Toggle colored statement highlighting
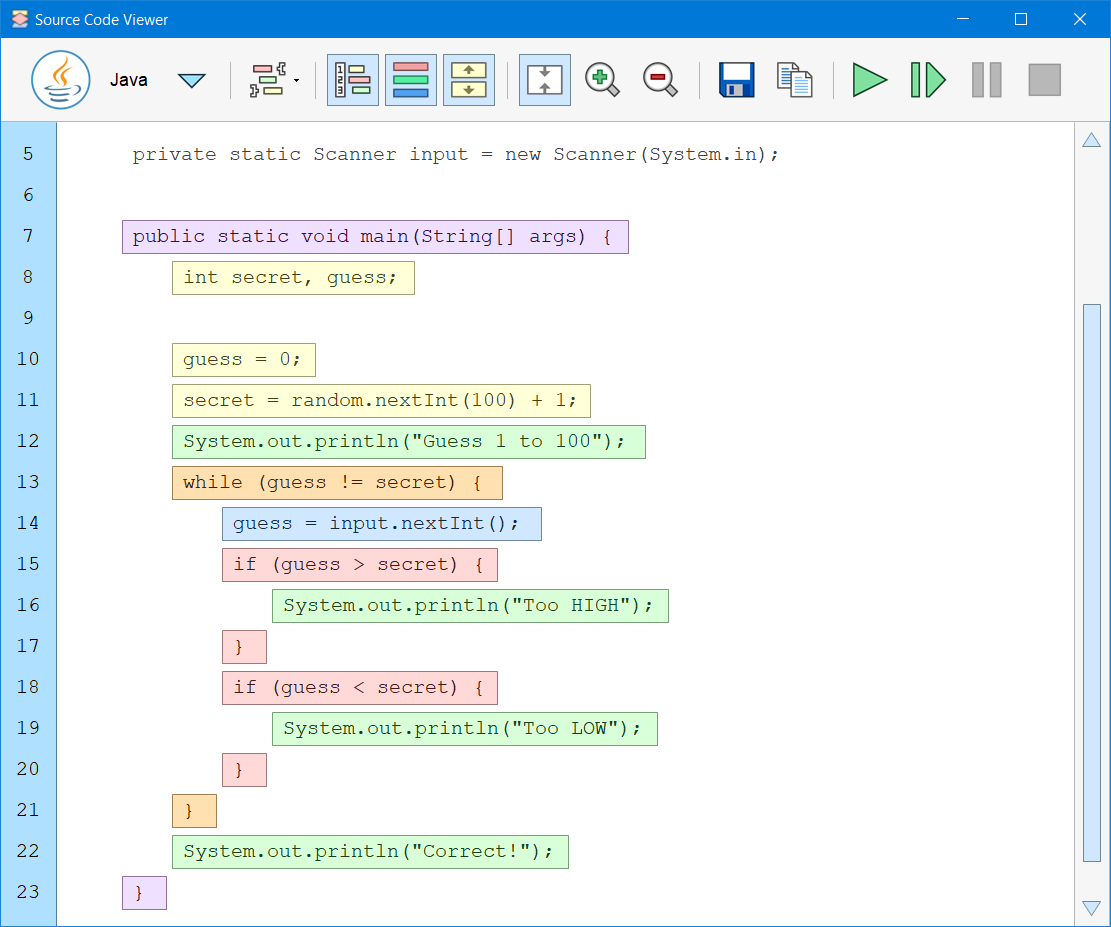 click(411, 79)
